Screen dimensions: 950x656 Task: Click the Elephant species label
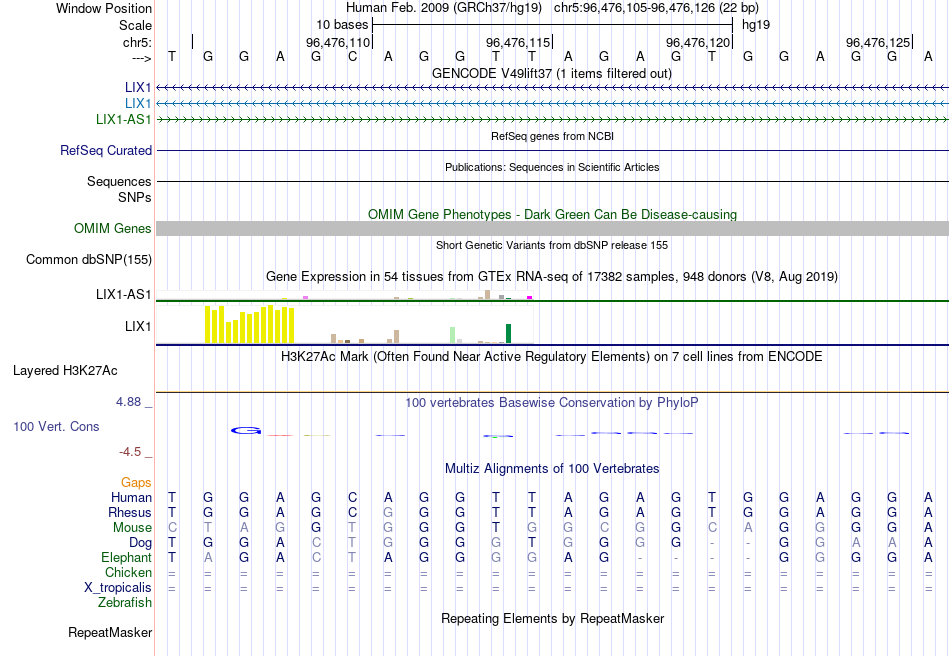tap(127, 557)
